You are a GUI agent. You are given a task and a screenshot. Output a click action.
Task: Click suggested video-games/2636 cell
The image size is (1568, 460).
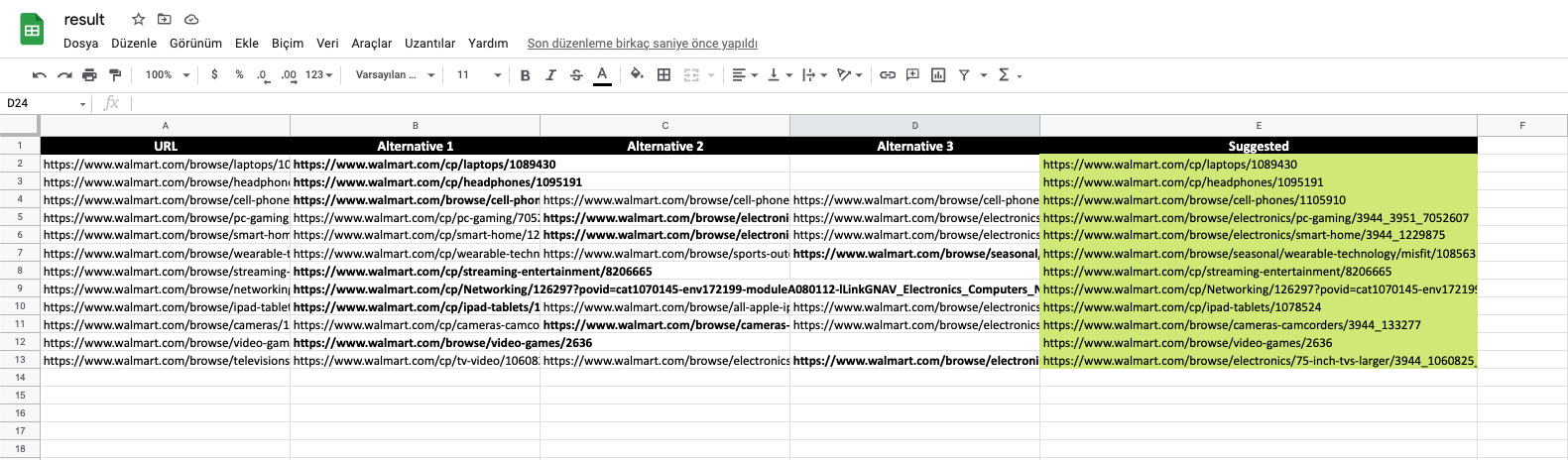(1259, 343)
